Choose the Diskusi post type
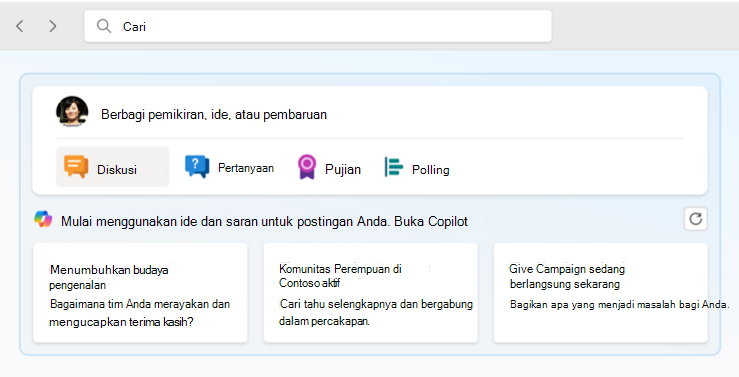Viewport: 739px width, 377px height. [113, 167]
